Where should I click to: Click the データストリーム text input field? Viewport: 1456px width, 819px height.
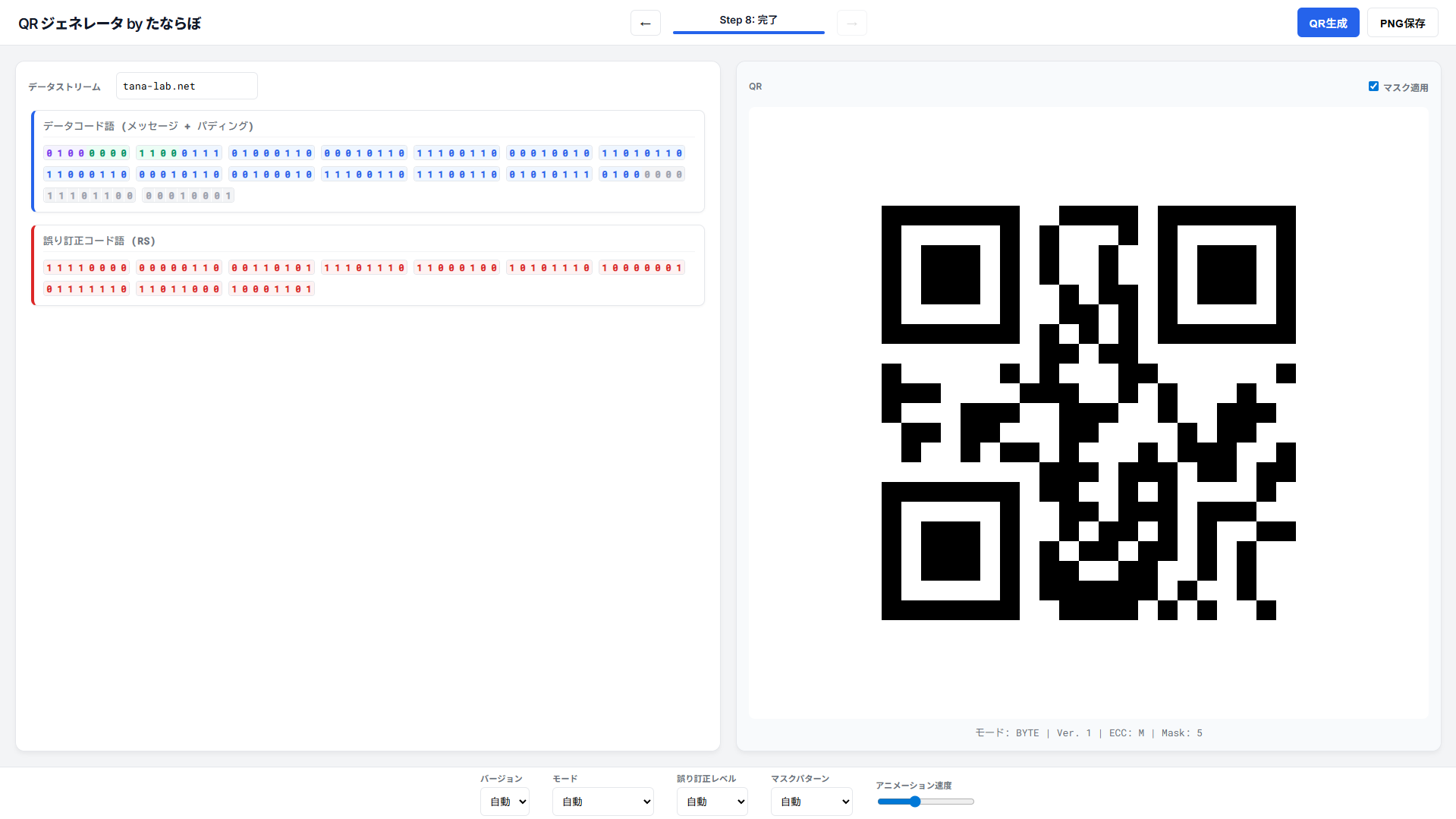pos(187,87)
